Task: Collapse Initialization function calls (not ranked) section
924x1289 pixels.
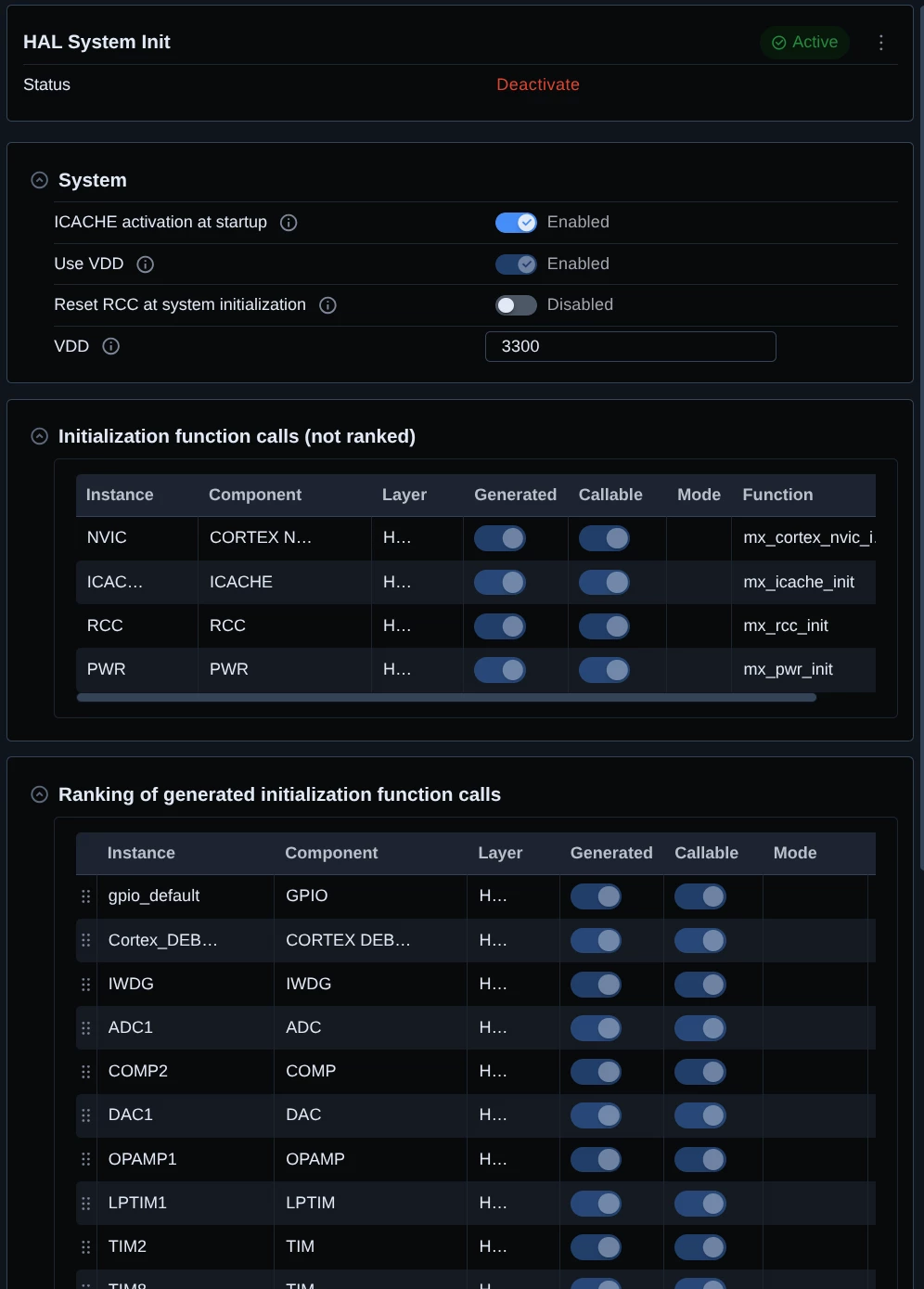Action: (40, 436)
